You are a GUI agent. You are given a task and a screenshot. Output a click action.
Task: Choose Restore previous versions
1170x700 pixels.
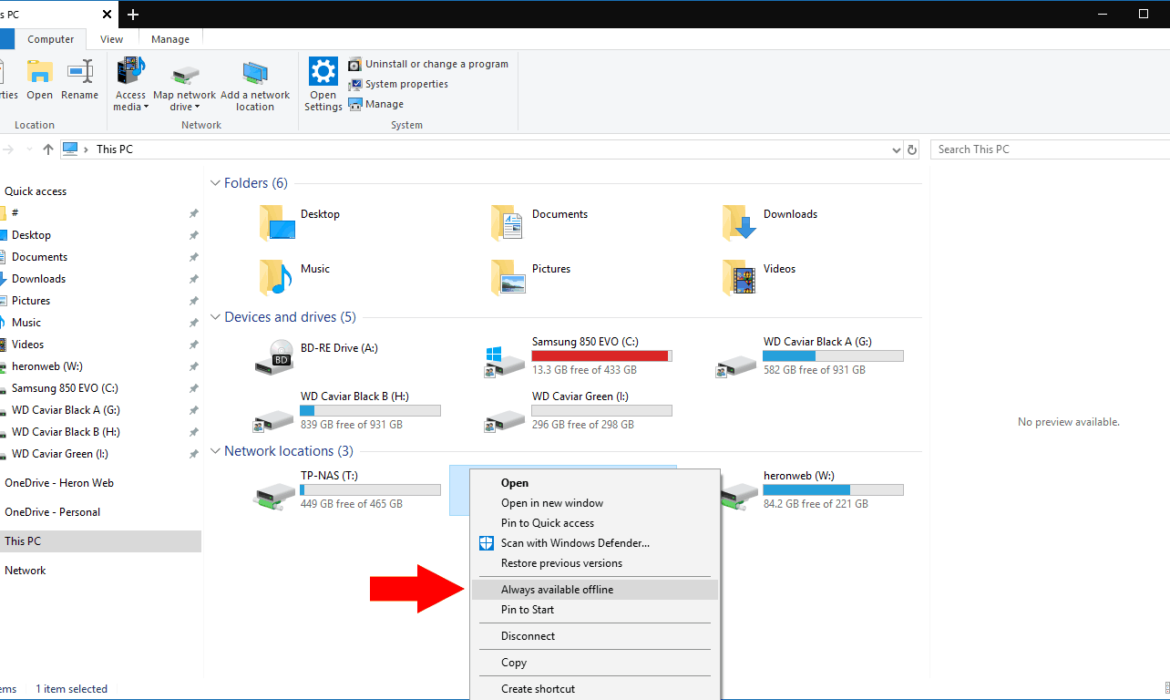click(x=595, y=563)
